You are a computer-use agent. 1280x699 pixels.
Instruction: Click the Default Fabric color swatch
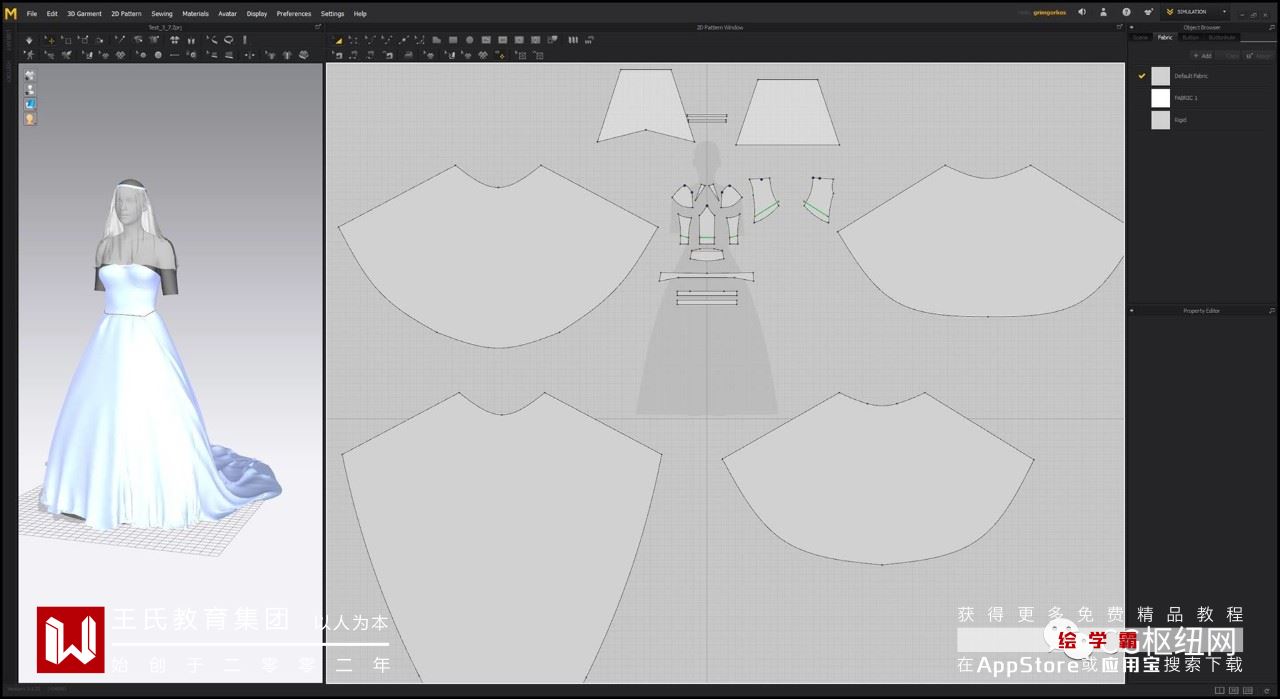tap(1160, 76)
